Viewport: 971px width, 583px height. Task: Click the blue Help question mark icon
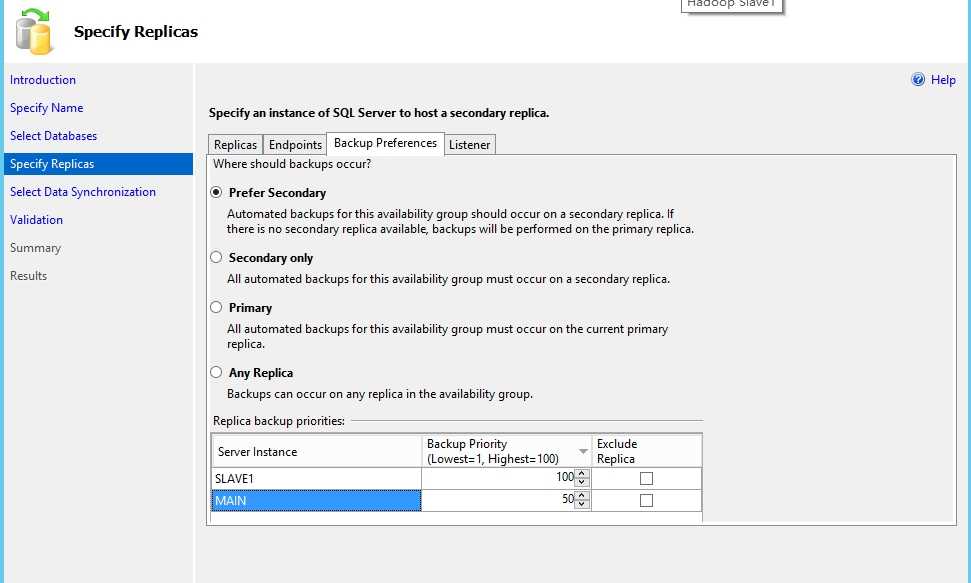(918, 80)
